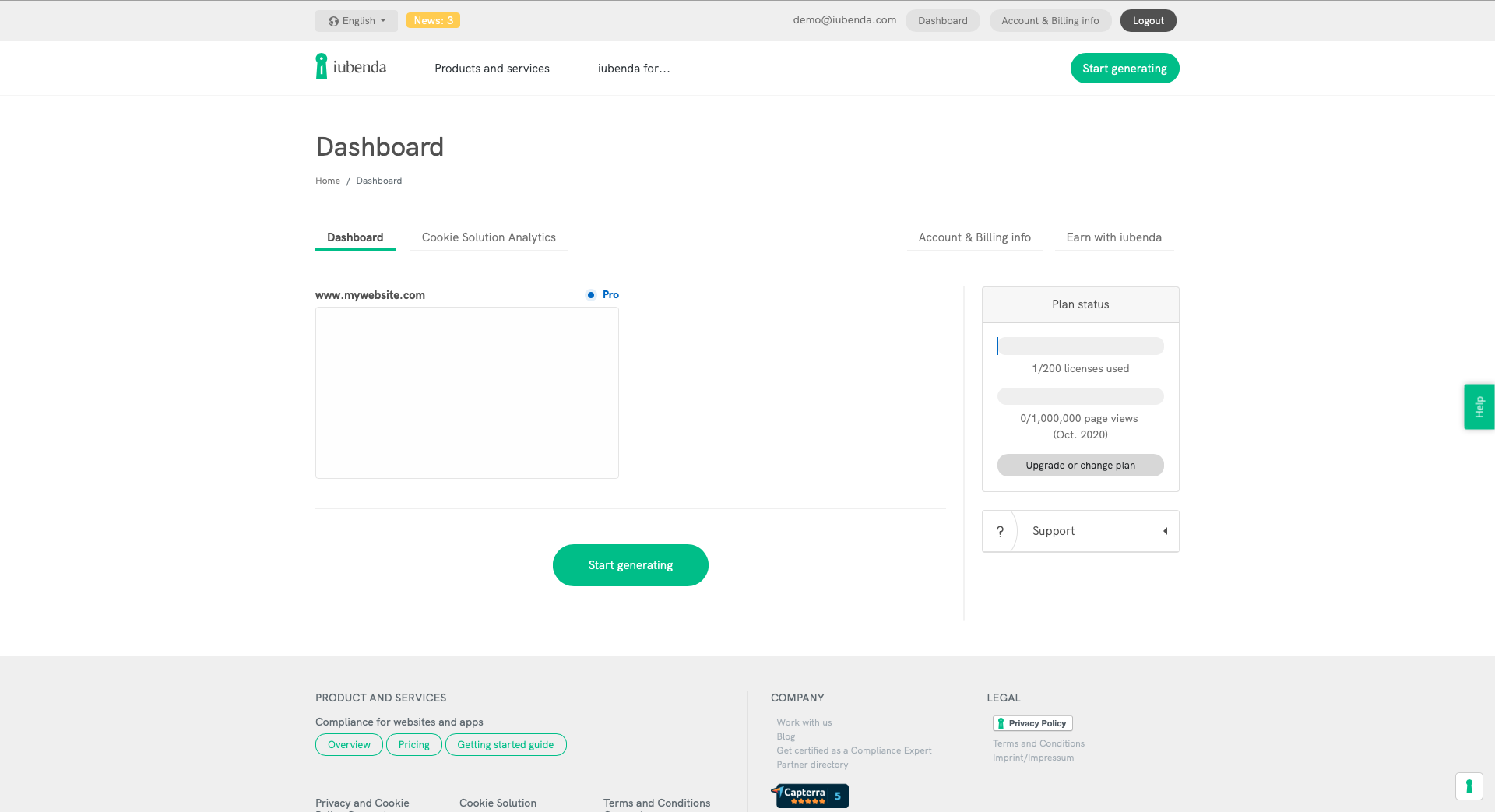Click Dashboard in the breadcrumb
The height and width of the screenshot is (812, 1495).
[379, 181]
